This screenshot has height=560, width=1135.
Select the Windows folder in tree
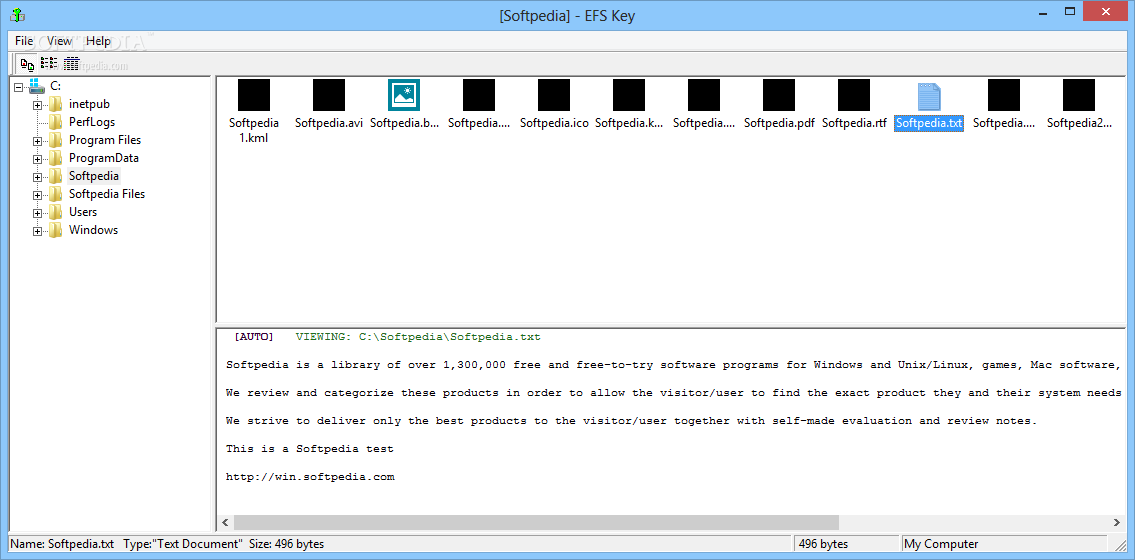coord(93,231)
